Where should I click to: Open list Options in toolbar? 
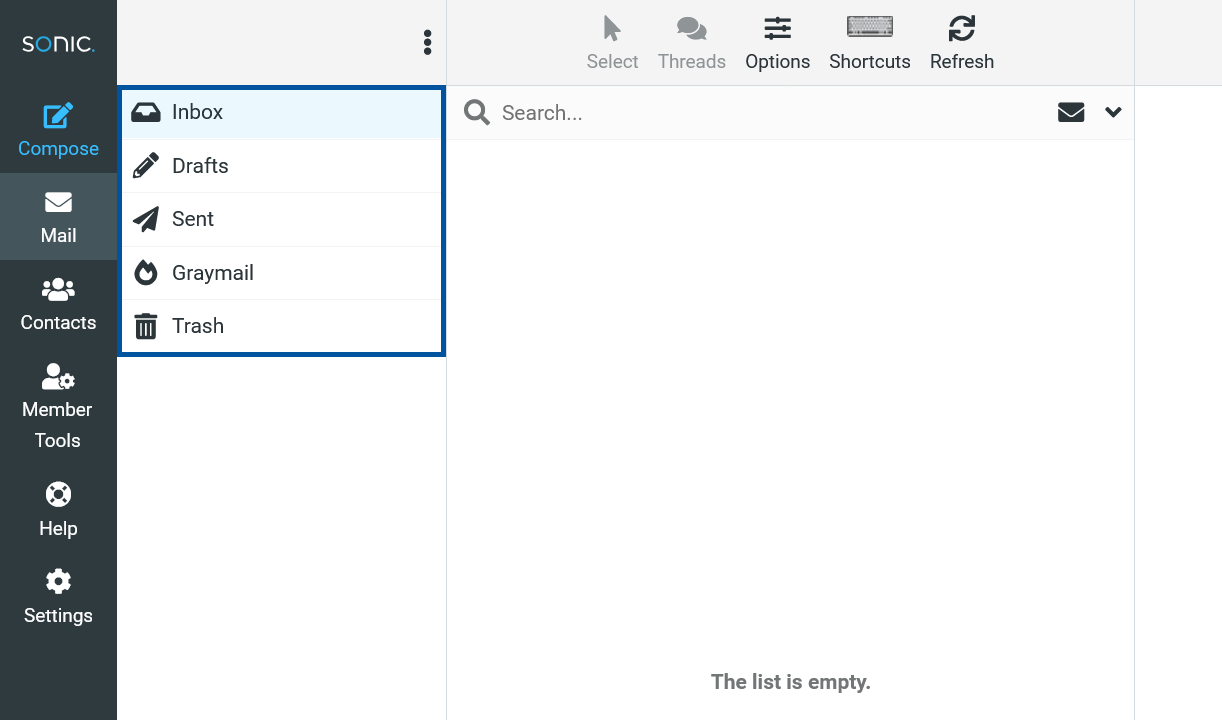[x=777, y=43]
